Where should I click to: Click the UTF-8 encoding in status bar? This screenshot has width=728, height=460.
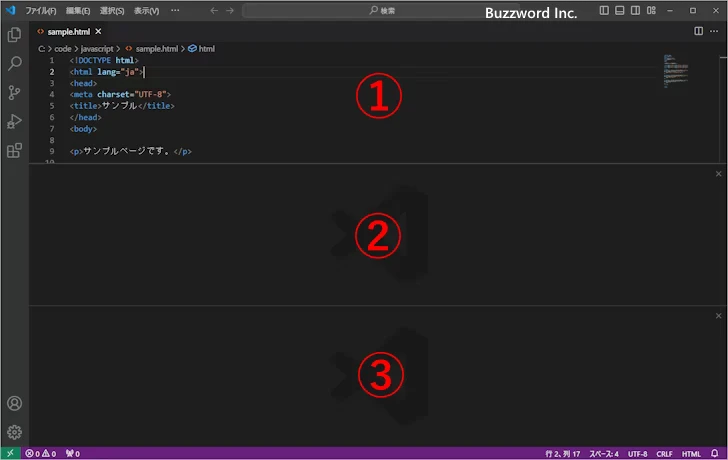pyautogui.click(x=638, y=453)
